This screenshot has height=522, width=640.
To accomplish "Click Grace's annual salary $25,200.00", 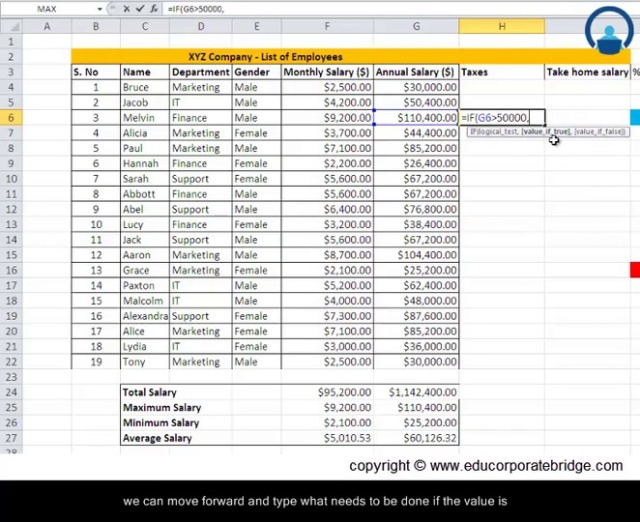I will click(416, 270).
